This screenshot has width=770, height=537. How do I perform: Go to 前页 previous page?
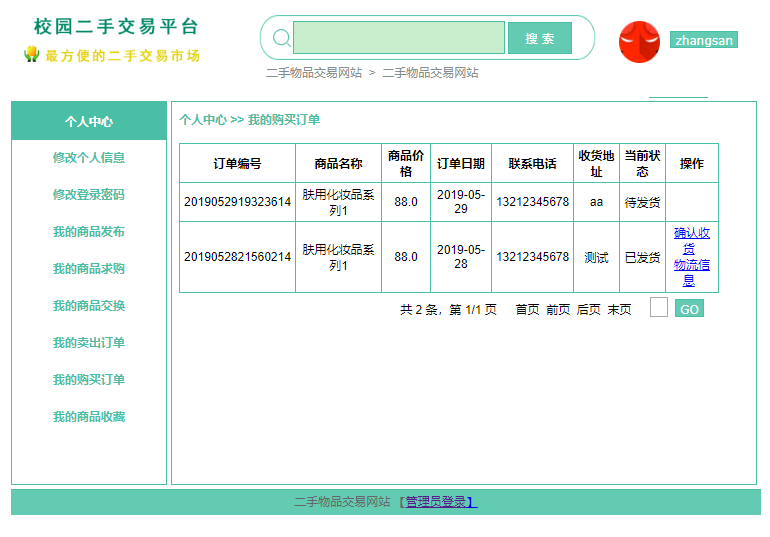pos(558,309)
